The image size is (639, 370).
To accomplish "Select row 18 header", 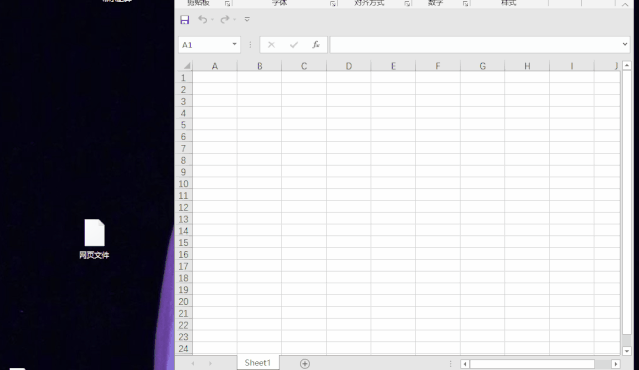I will (183, 278).
